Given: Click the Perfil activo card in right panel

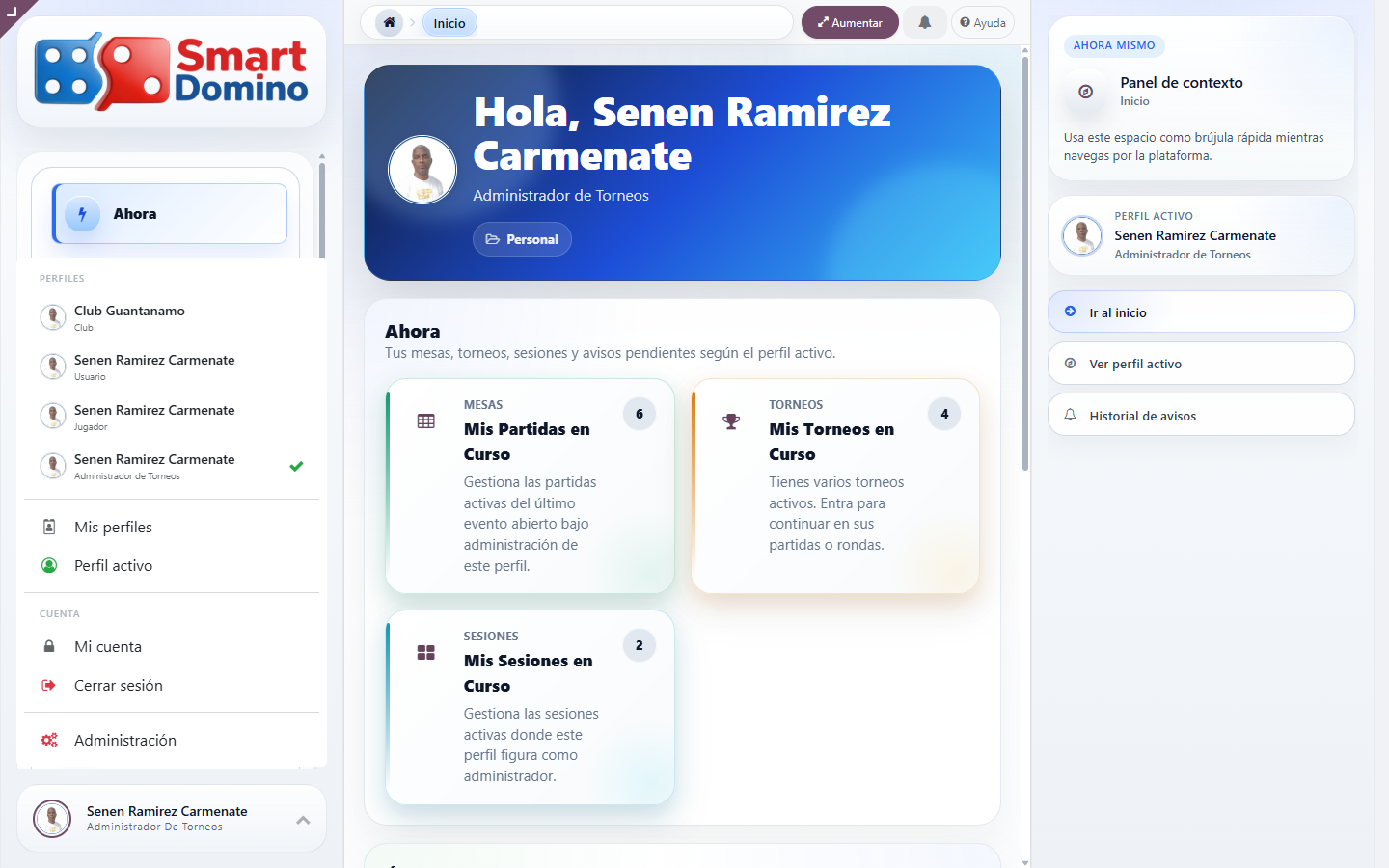Looking at the screenshot, I should click(1201, 235).
